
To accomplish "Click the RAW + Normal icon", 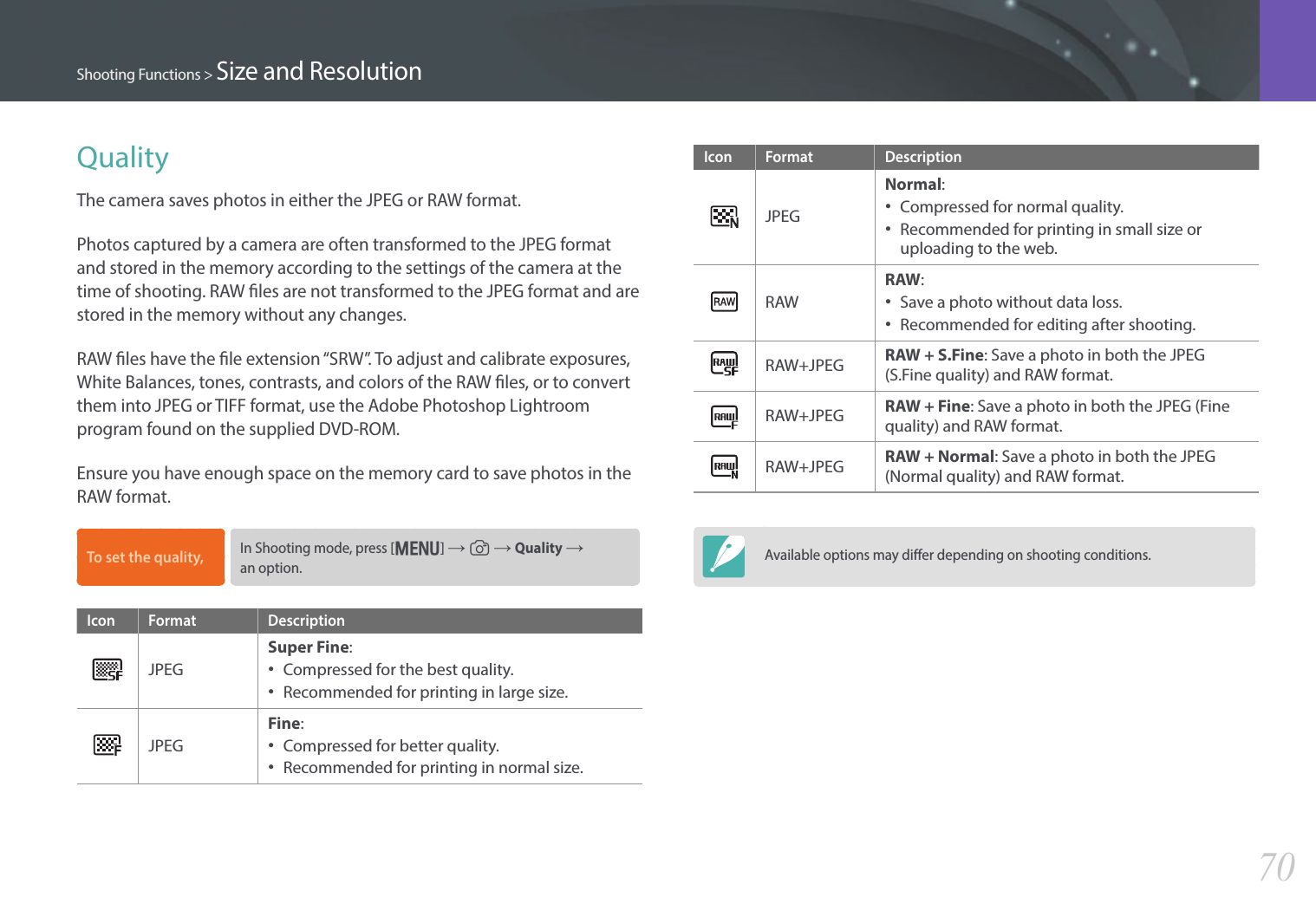I will (725, 467).
